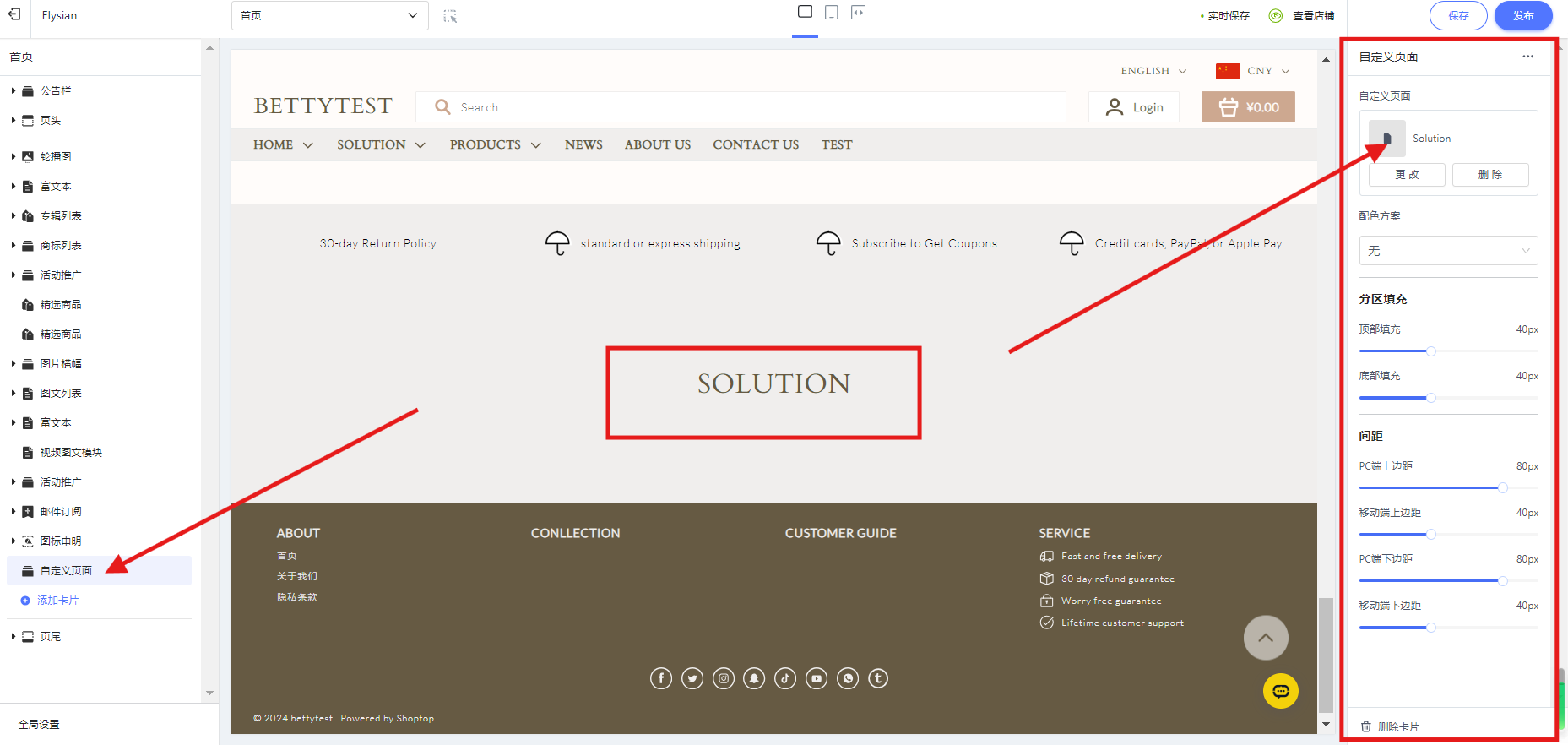This screenshot has height=745, width=1568.
Task: Click the exit editor icon at top-left
Action: pos(14,14)
